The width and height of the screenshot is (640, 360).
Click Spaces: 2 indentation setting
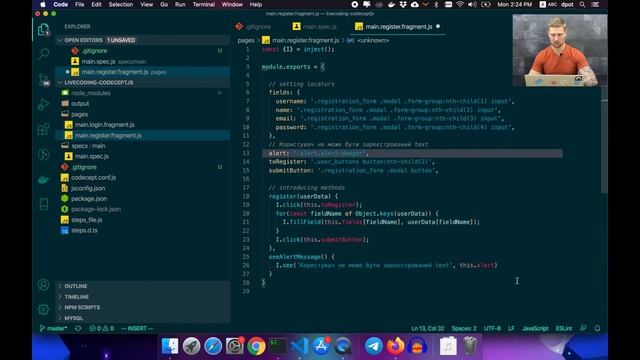464,328
